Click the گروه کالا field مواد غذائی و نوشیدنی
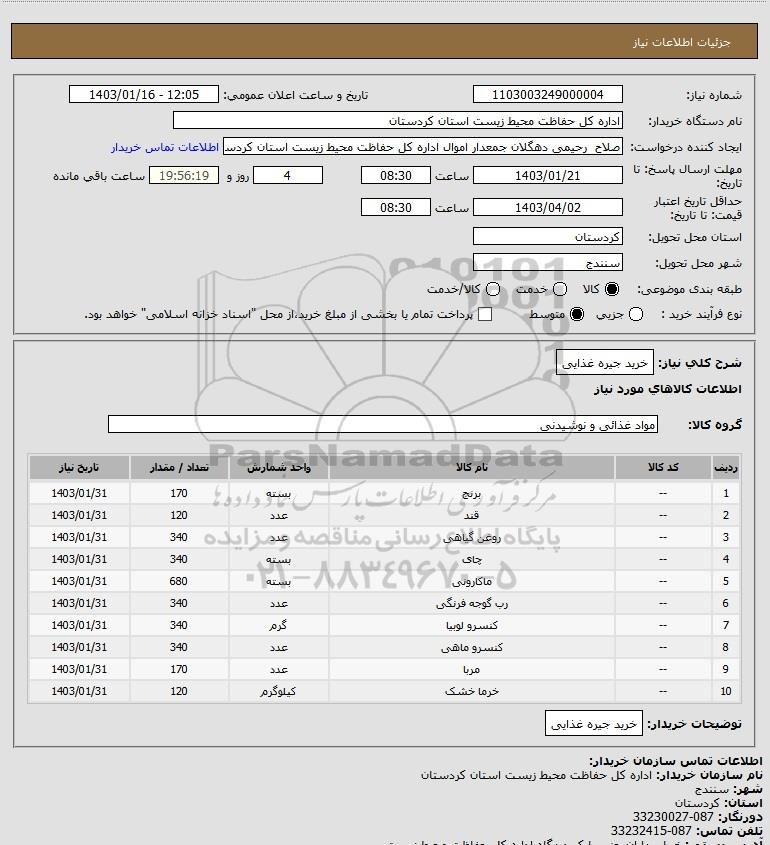 point(383,425)
